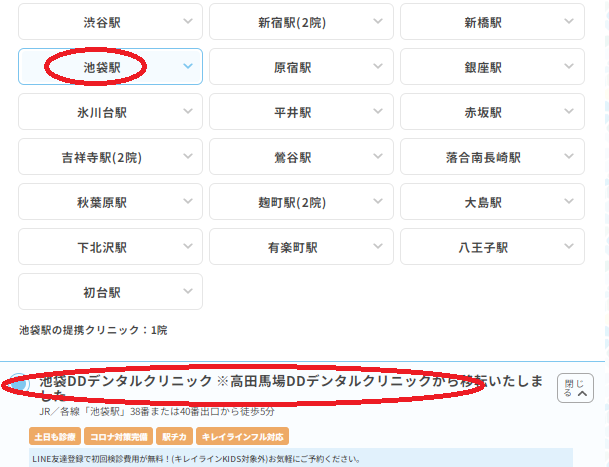Click the JR／各線「池袋駅」 access text
Screen dimensions: 609x467
pyautogui.click(x=157, y=411)
